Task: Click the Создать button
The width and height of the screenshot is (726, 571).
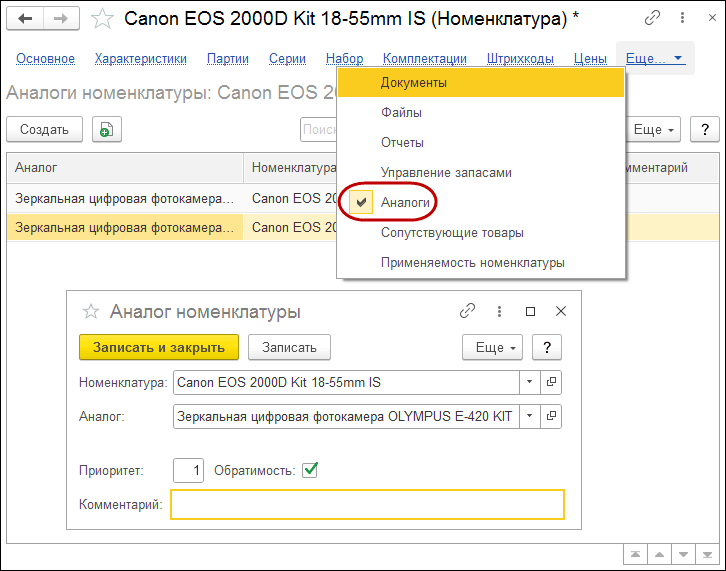Action: [x=44, y=129]
